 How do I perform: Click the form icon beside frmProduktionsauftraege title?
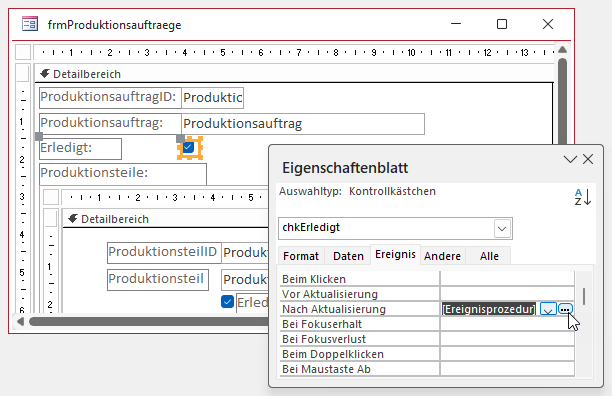tap(30, 24)
